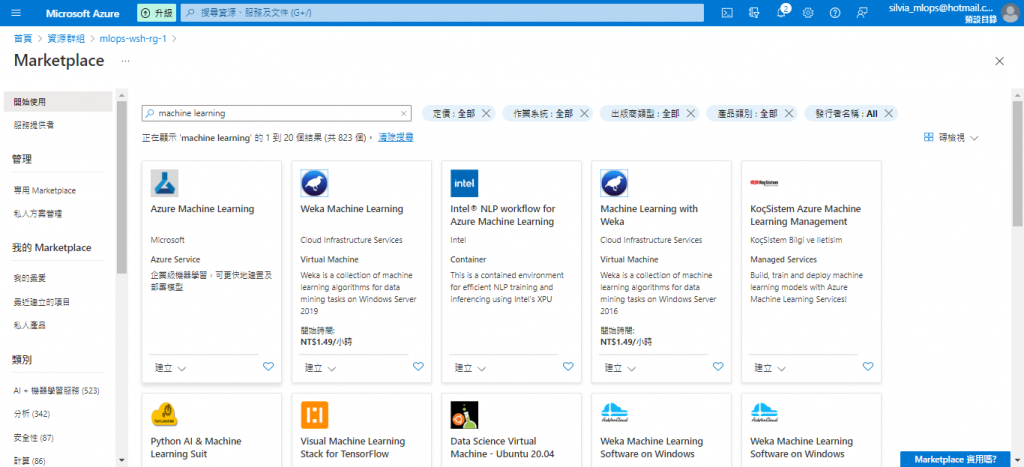Go to 首頁 breadcrumb

point(23,39)
